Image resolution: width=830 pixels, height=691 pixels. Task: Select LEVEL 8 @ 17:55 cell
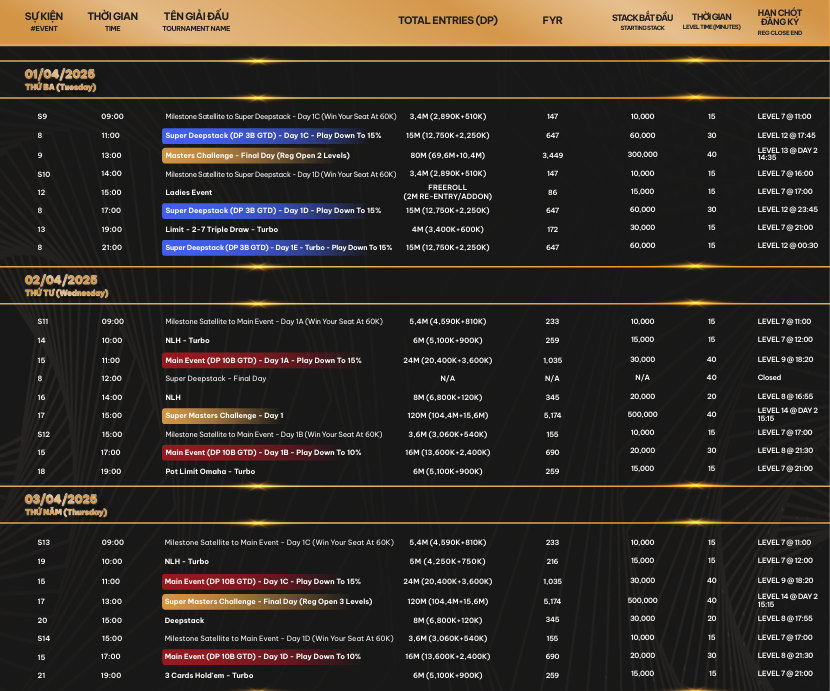785,618
